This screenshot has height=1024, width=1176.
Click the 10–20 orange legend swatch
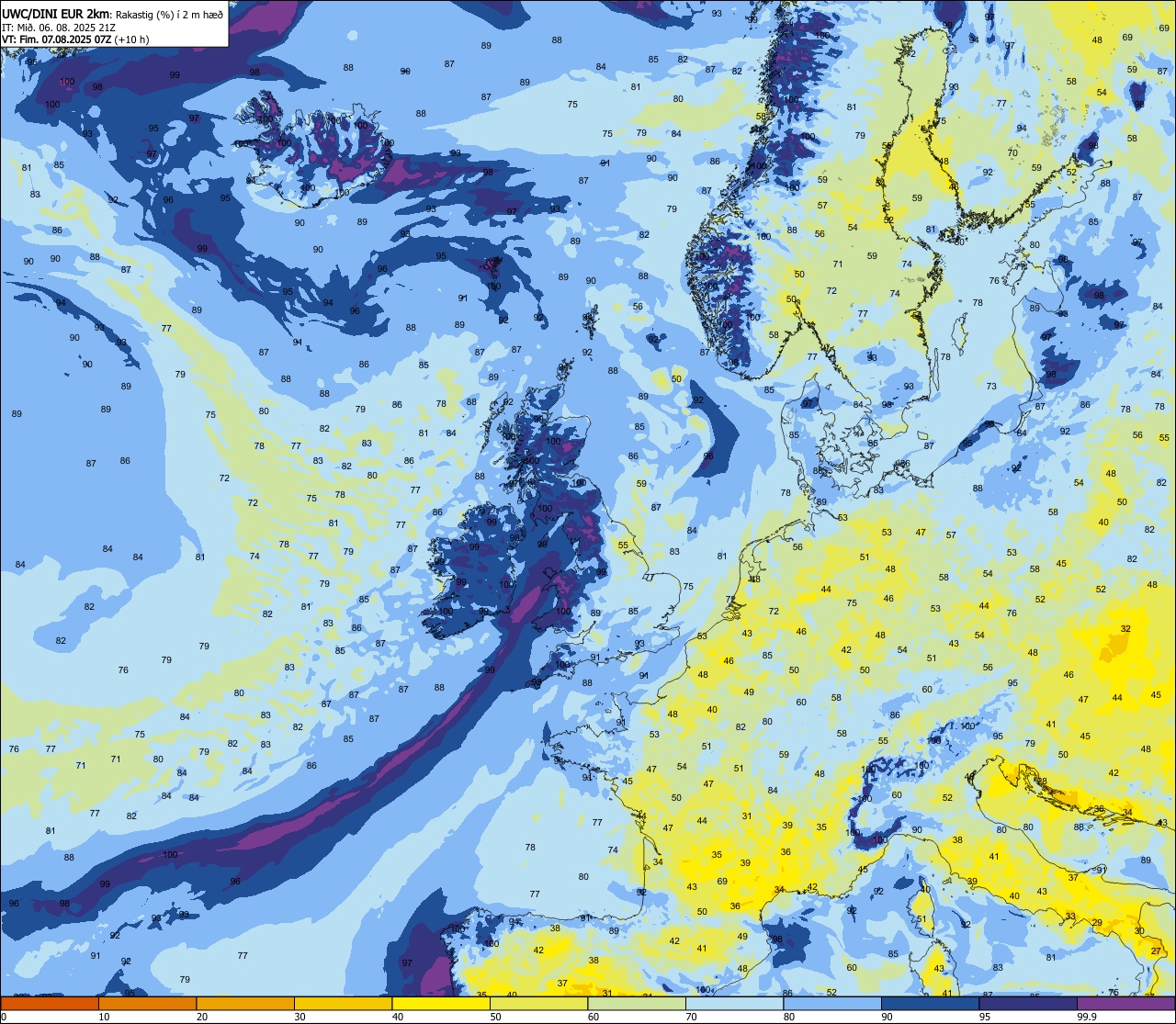coord(147,1003)
